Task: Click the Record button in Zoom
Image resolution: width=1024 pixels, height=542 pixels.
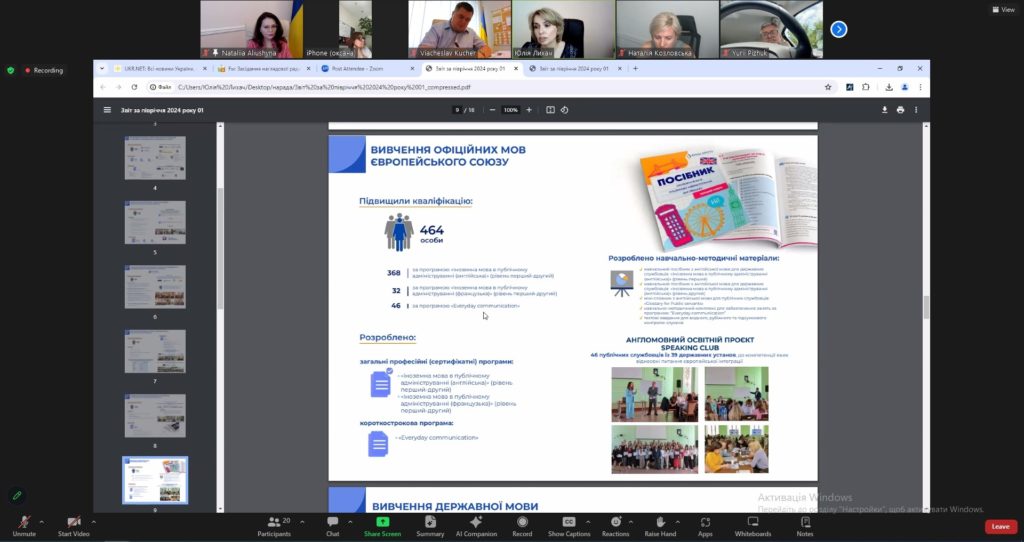Action: 522,526
